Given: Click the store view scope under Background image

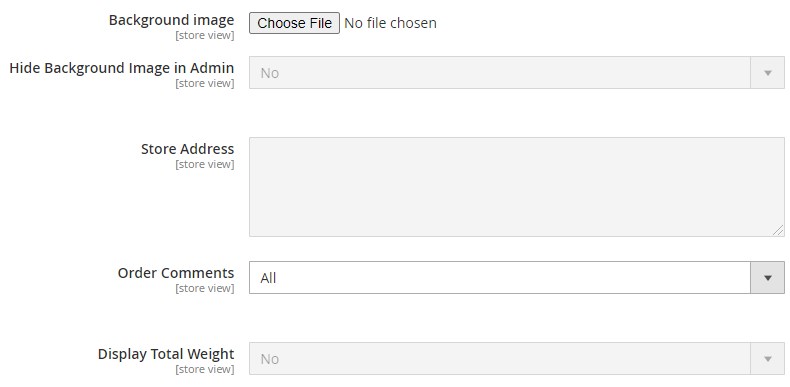Looking at the screenshot, I should click(205, 36).
